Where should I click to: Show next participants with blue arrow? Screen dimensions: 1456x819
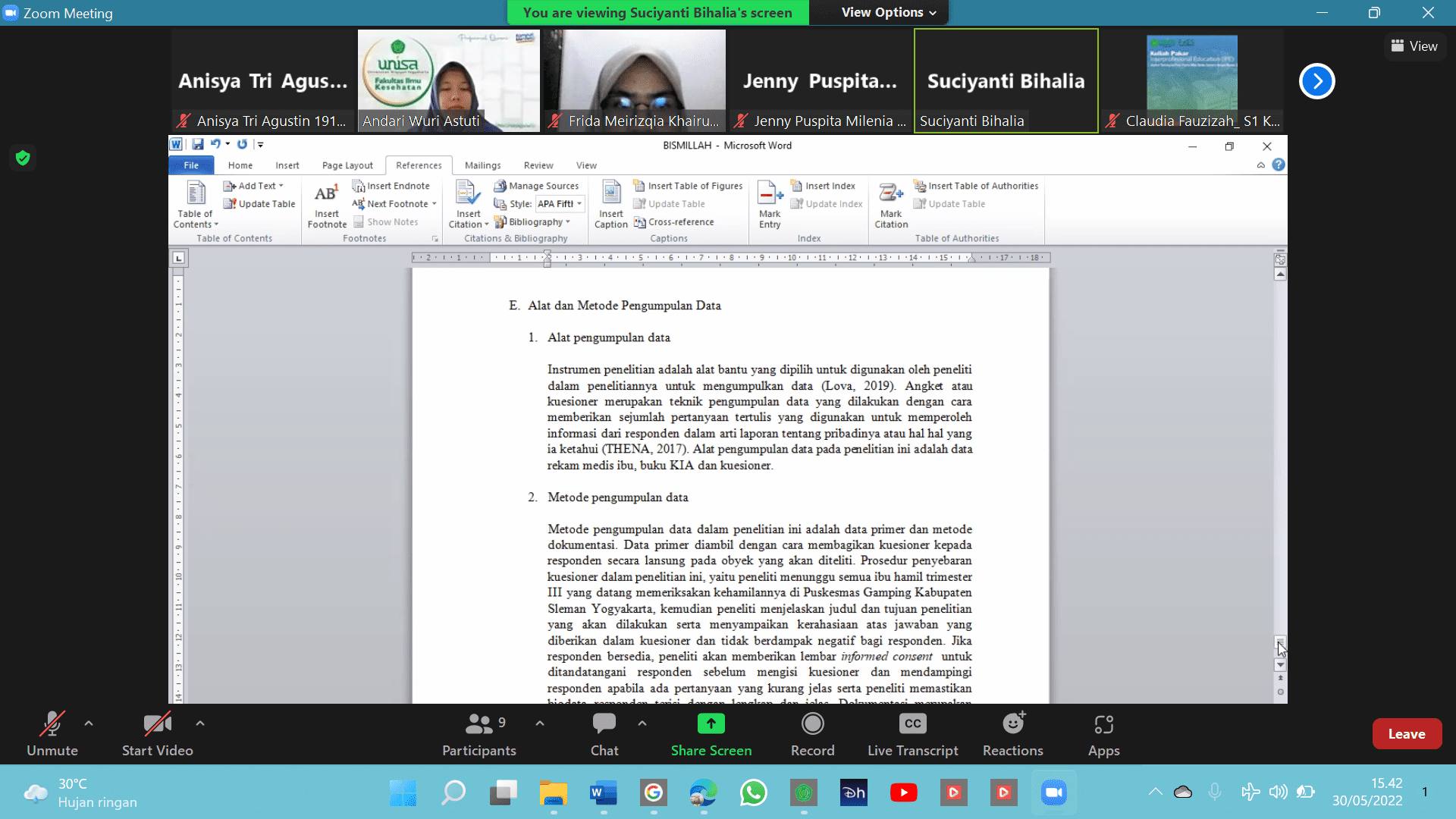tap(1317, 81)
